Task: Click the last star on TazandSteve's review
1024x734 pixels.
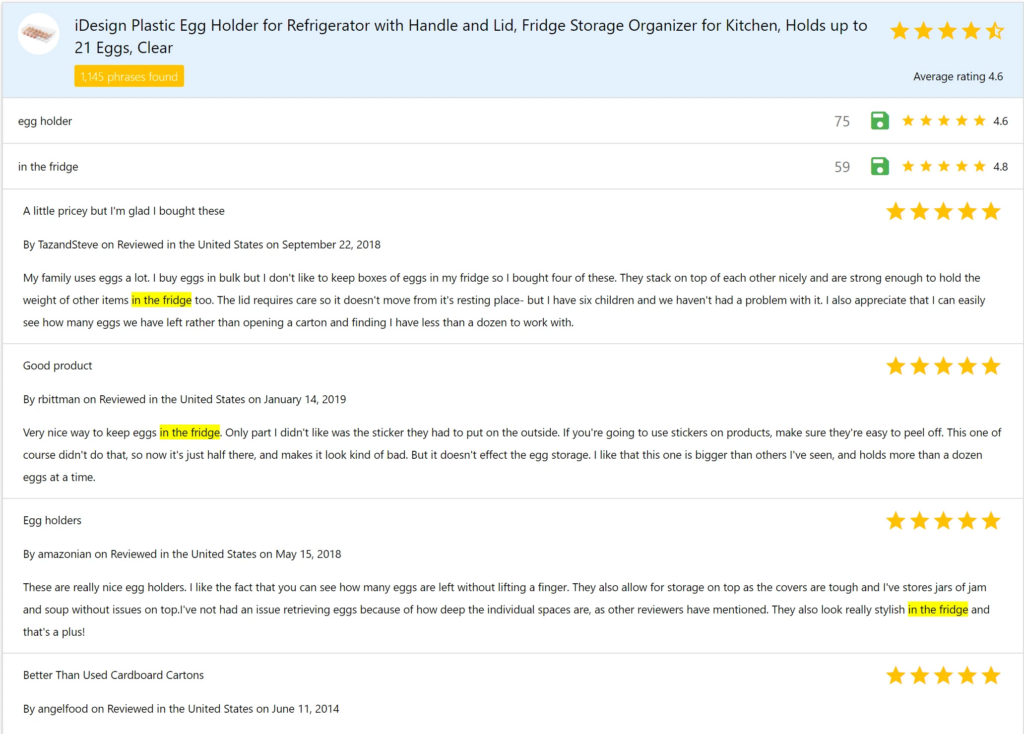Action: coord(992,211)
